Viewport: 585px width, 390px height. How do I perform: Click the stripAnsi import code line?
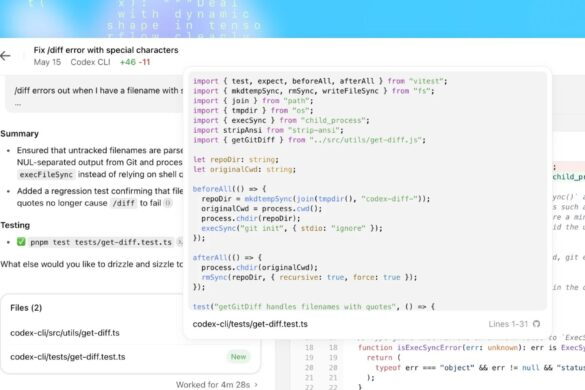pos(268,130)
